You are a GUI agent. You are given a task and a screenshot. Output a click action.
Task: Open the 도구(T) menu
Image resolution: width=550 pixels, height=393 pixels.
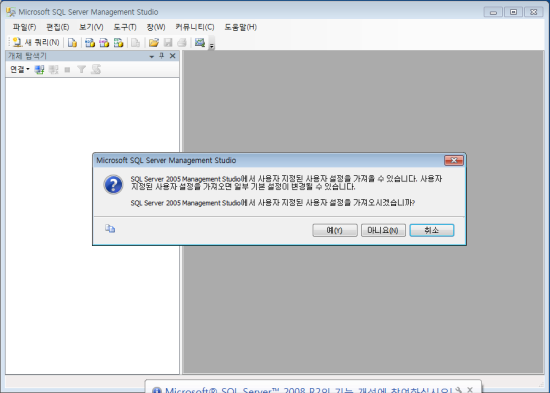(x=125, y=27)
